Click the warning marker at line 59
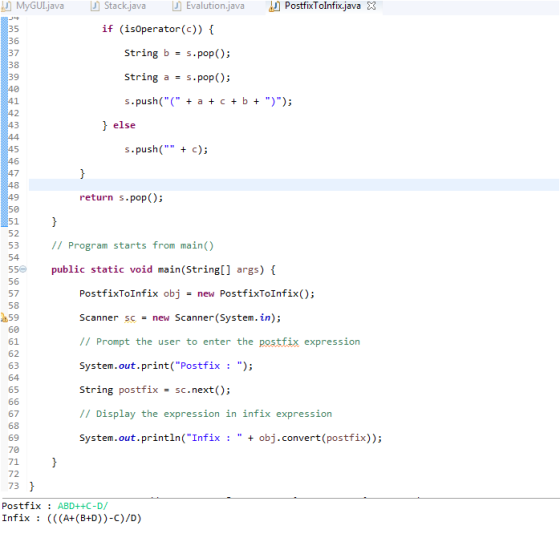560x558 pixels. [x=4, y=317]
